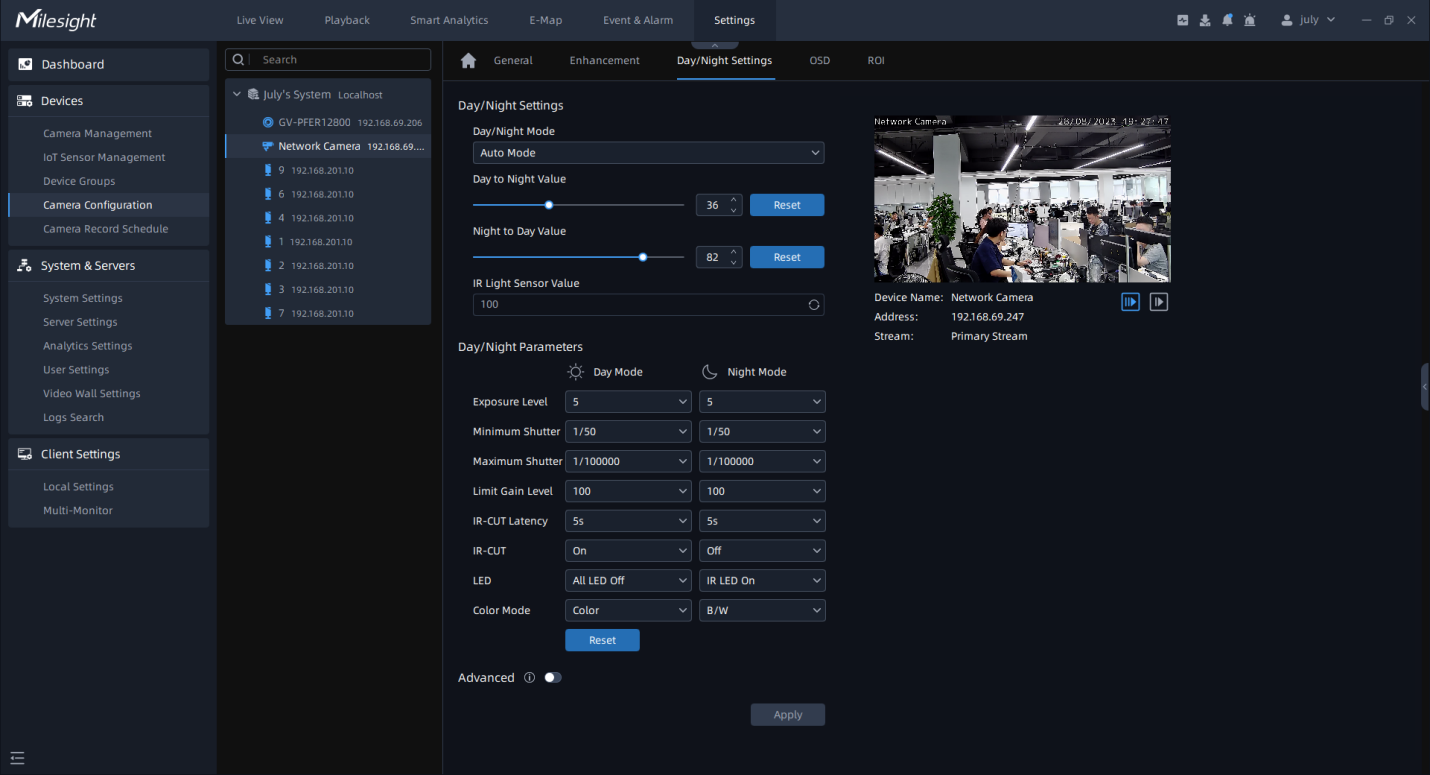
Task: Click the alarm siren icon
Action: pyautogui.click(x=1249, y=20)
